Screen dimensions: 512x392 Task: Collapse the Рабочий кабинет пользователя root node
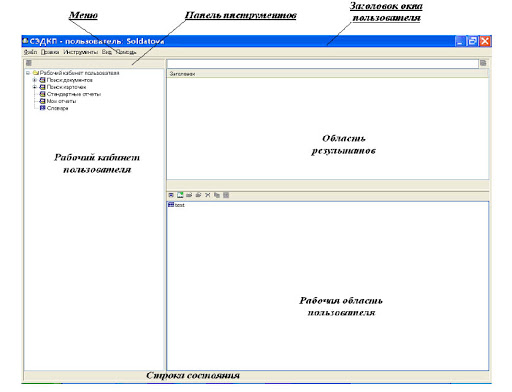coord(28,73)
